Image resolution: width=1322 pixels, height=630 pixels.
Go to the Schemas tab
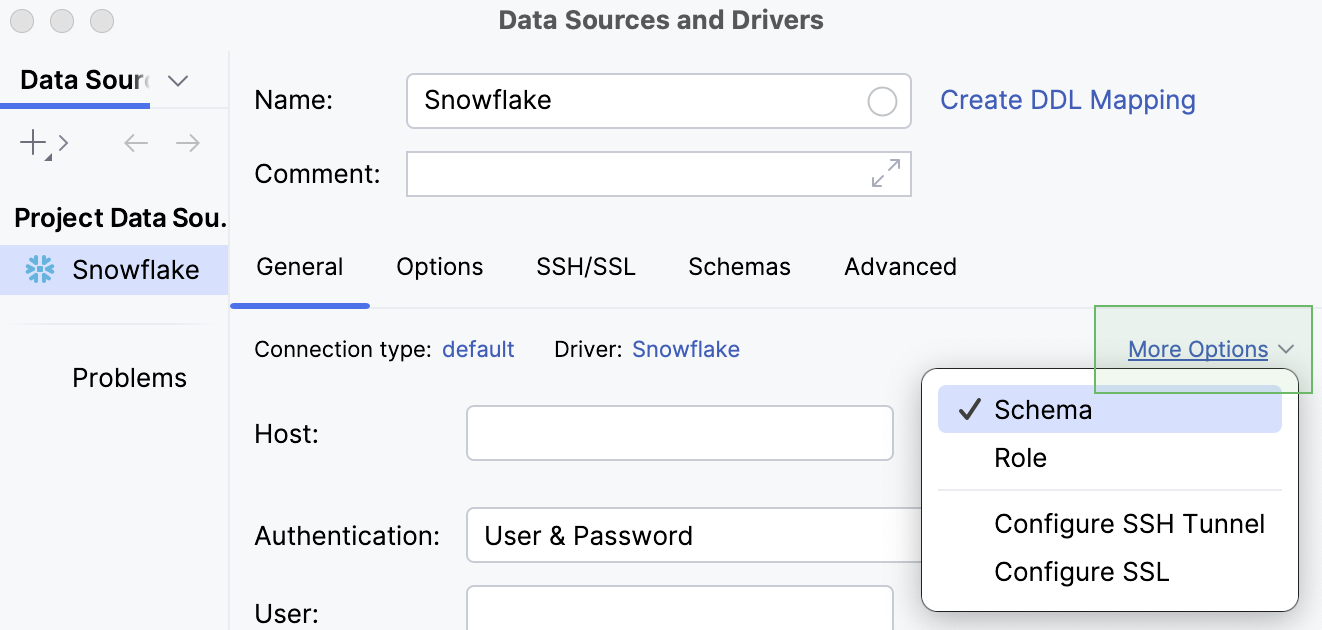[x=739, y=267]
